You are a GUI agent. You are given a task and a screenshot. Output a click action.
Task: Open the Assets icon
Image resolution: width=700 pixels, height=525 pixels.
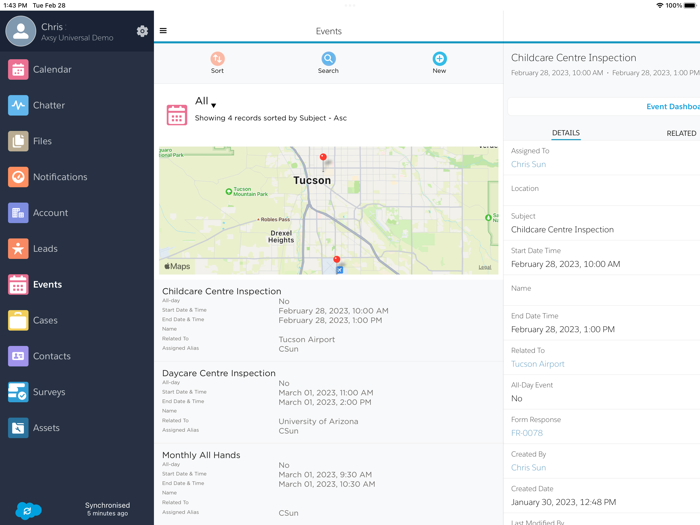click(18, 428)
